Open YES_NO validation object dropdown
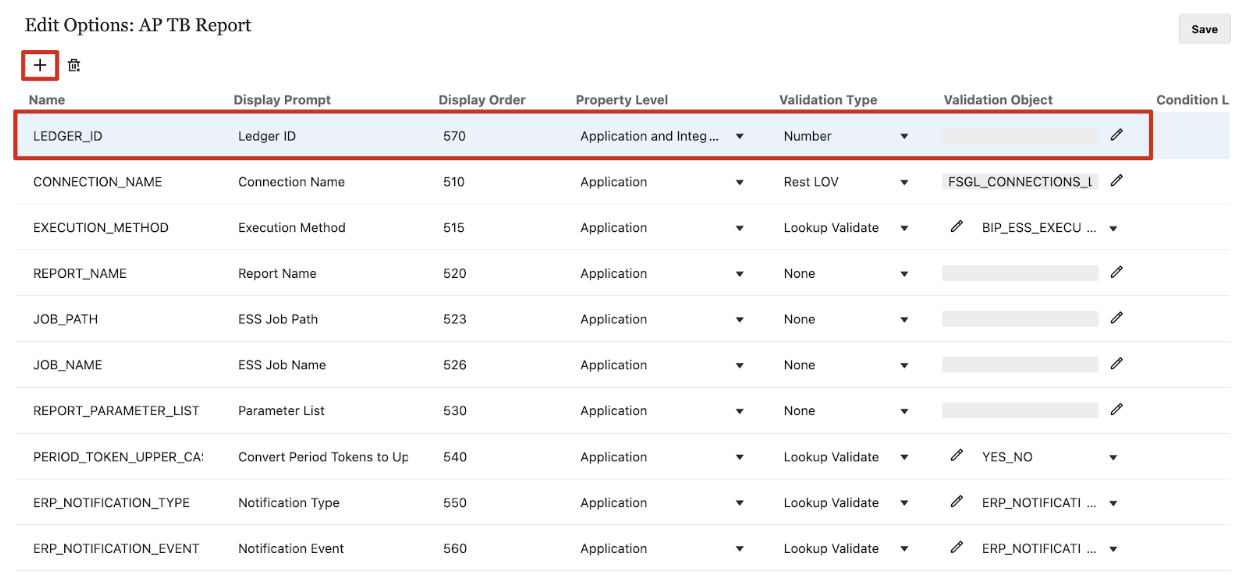This screenshot has width=1250, height=576. click(1113, 458)
